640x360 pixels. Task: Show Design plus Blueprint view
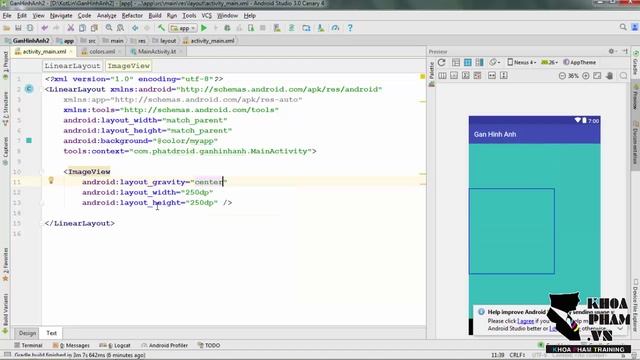[x=480, y=62]
